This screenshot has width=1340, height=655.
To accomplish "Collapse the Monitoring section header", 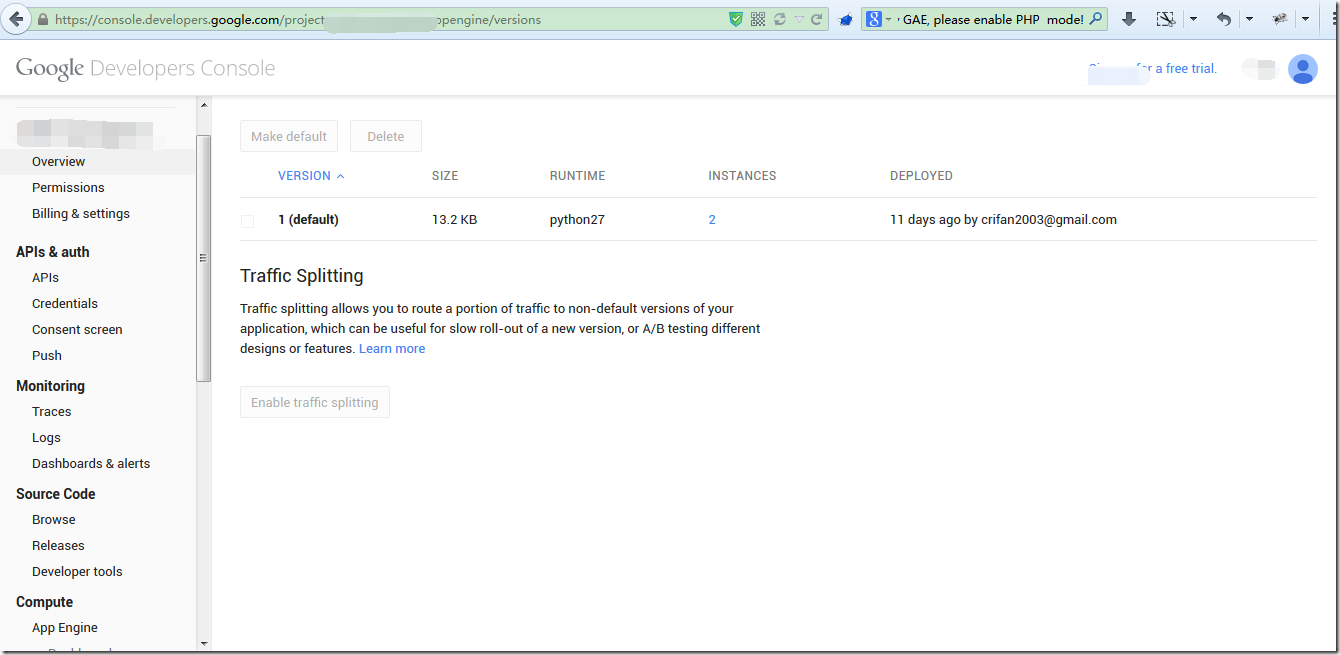I will tap(50, 386).
